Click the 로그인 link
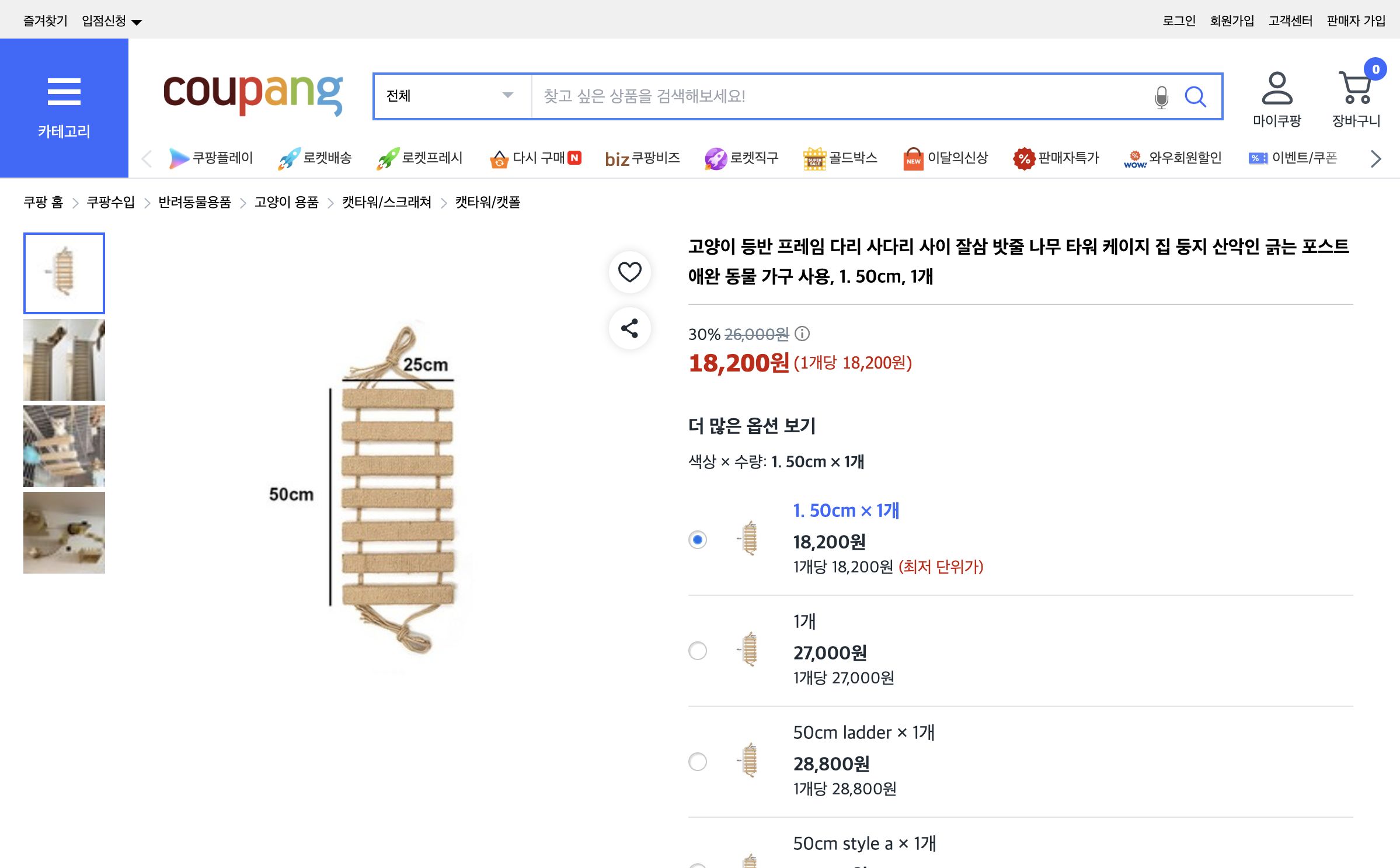Image resolution: width=1400 pixels, height=868 pixels. click(1180, 20)
